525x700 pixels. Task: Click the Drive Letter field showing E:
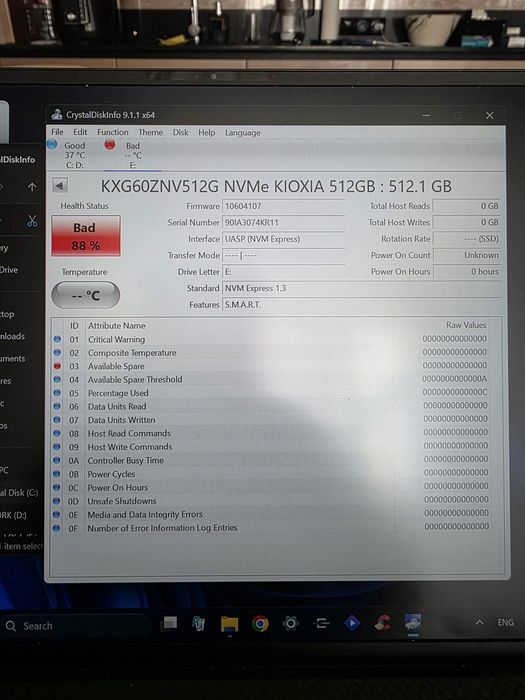click(283, 271)
